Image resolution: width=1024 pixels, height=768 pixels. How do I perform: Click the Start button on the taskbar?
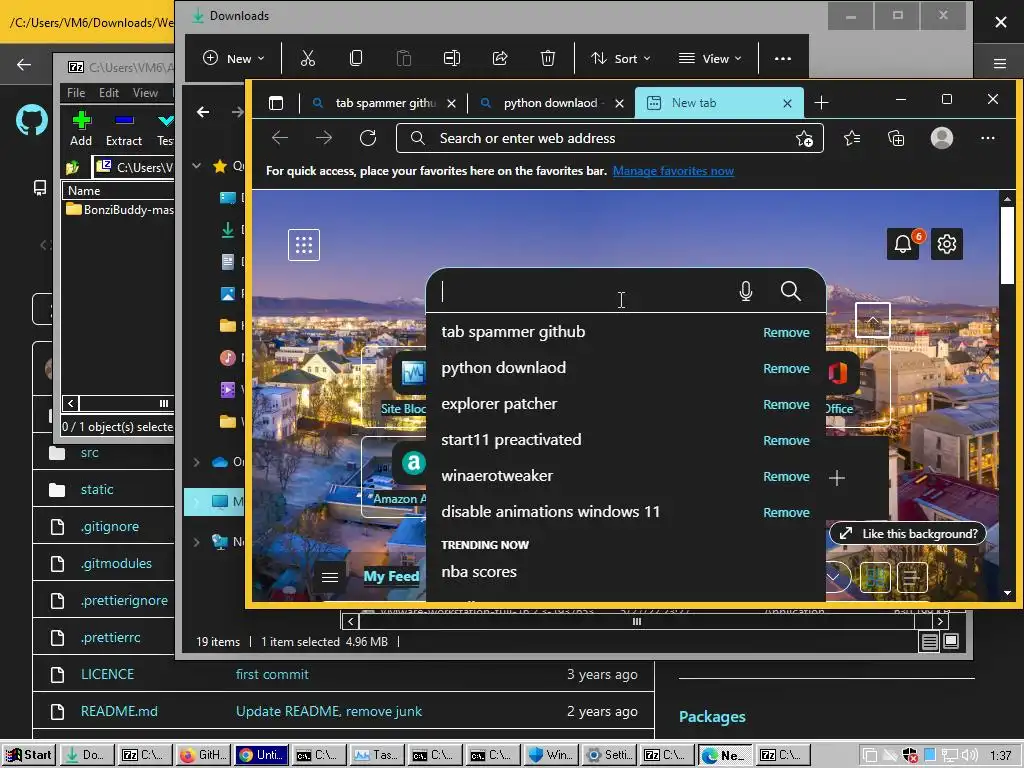(29, 755)
